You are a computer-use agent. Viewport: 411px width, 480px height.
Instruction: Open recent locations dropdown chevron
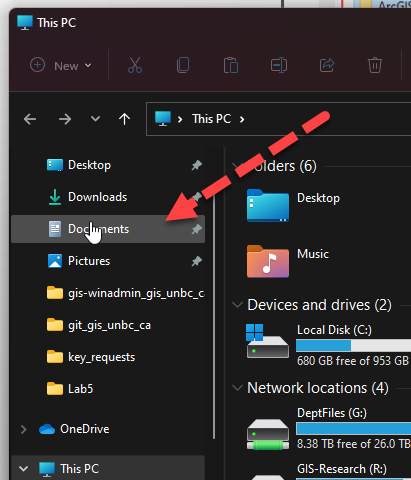coord(95,119)
